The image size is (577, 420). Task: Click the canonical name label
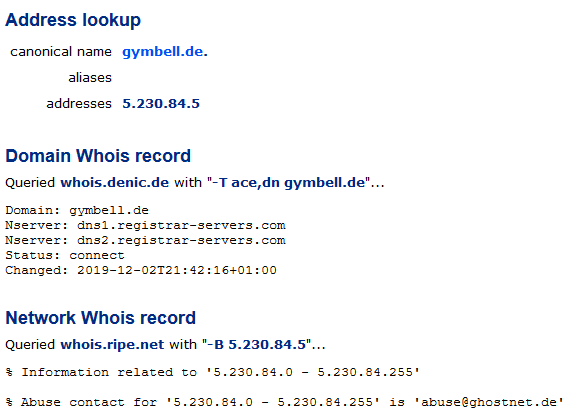pos(61,52)
